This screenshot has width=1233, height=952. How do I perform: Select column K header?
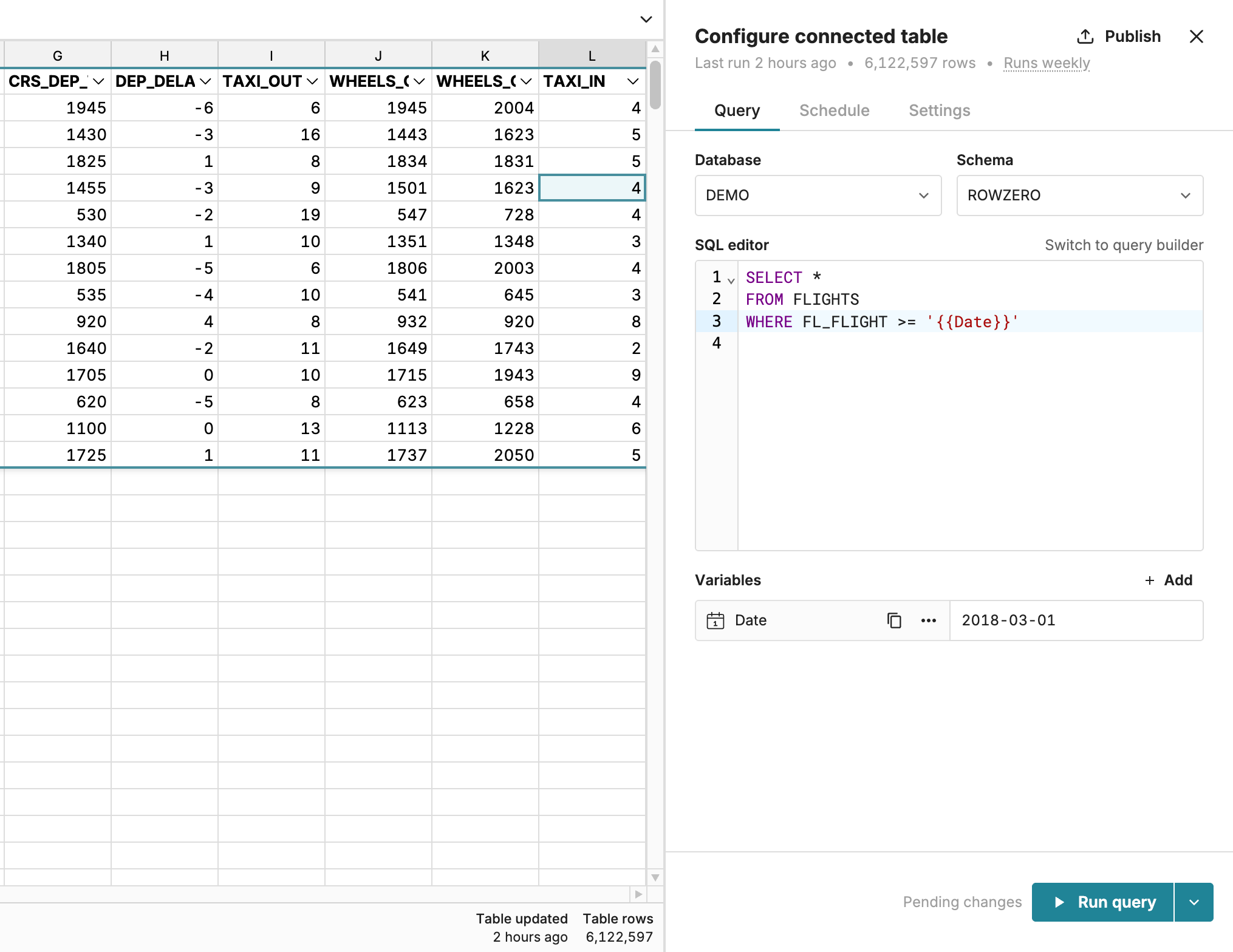[x=485, y=55]
